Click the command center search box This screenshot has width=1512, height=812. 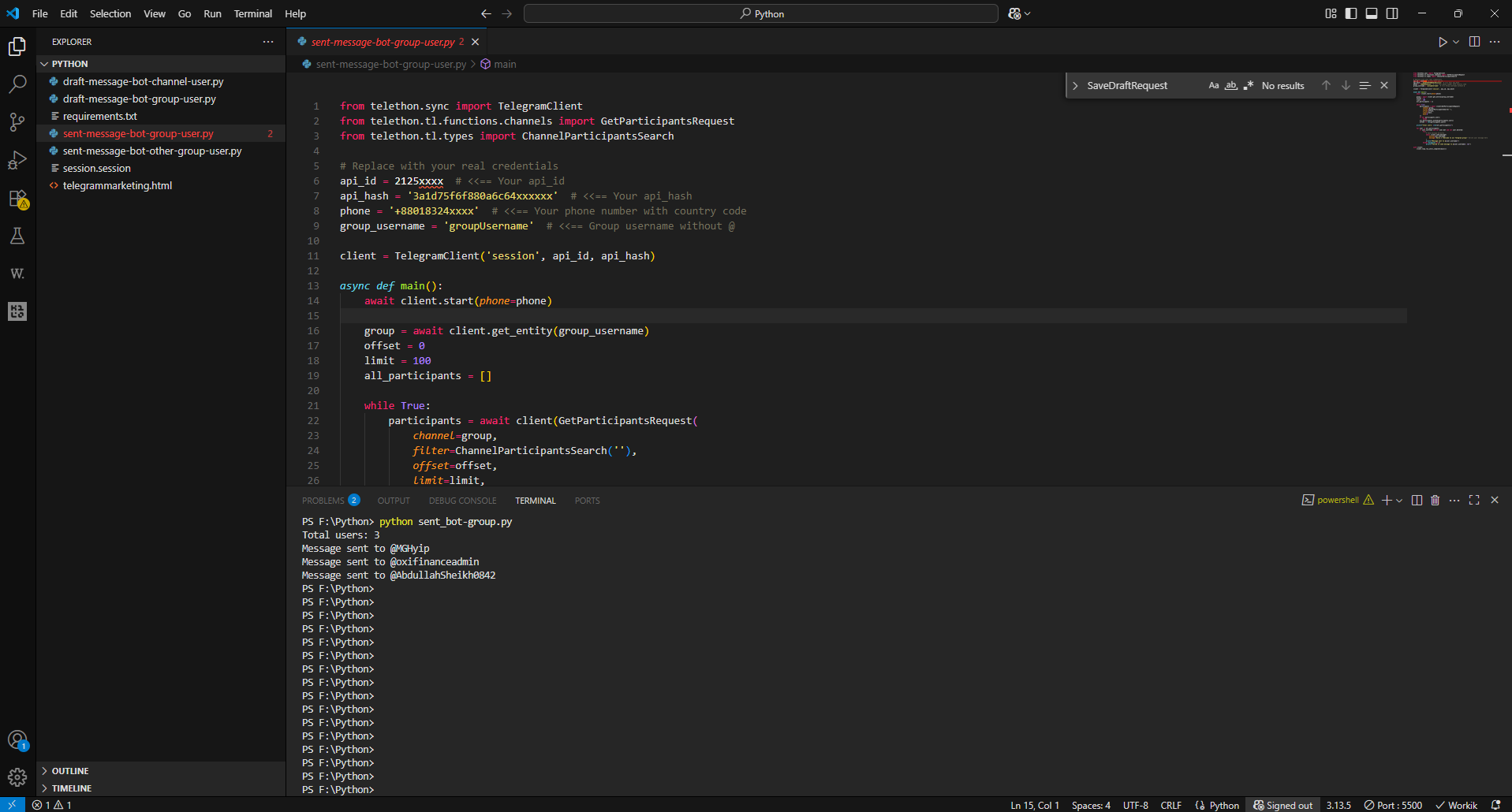point(761,13)
